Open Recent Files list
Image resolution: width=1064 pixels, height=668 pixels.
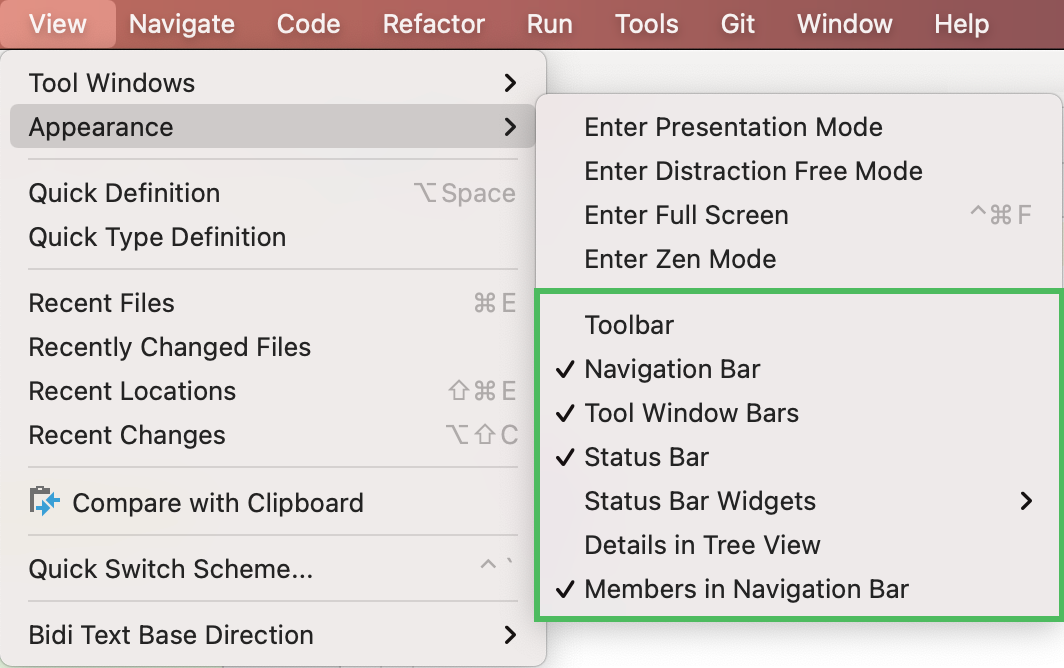tap(102, 303)
